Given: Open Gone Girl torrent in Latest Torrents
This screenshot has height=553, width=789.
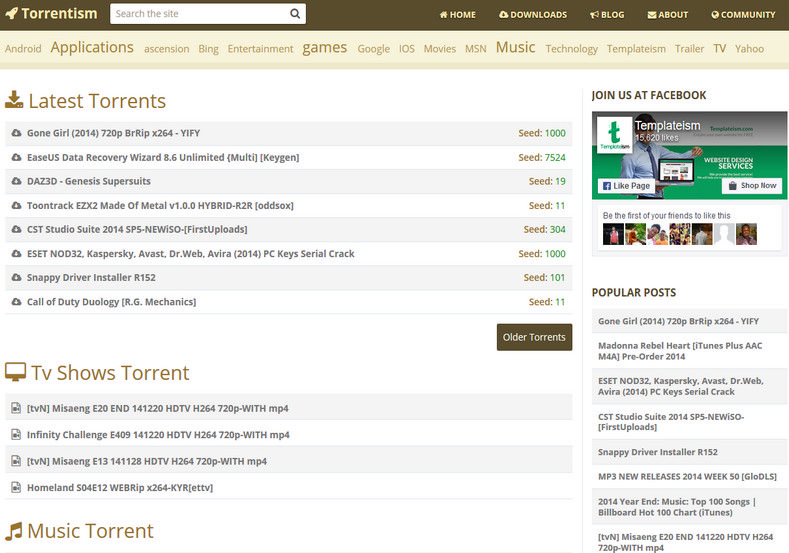Looking at the screenshot, I should (113, 133).
